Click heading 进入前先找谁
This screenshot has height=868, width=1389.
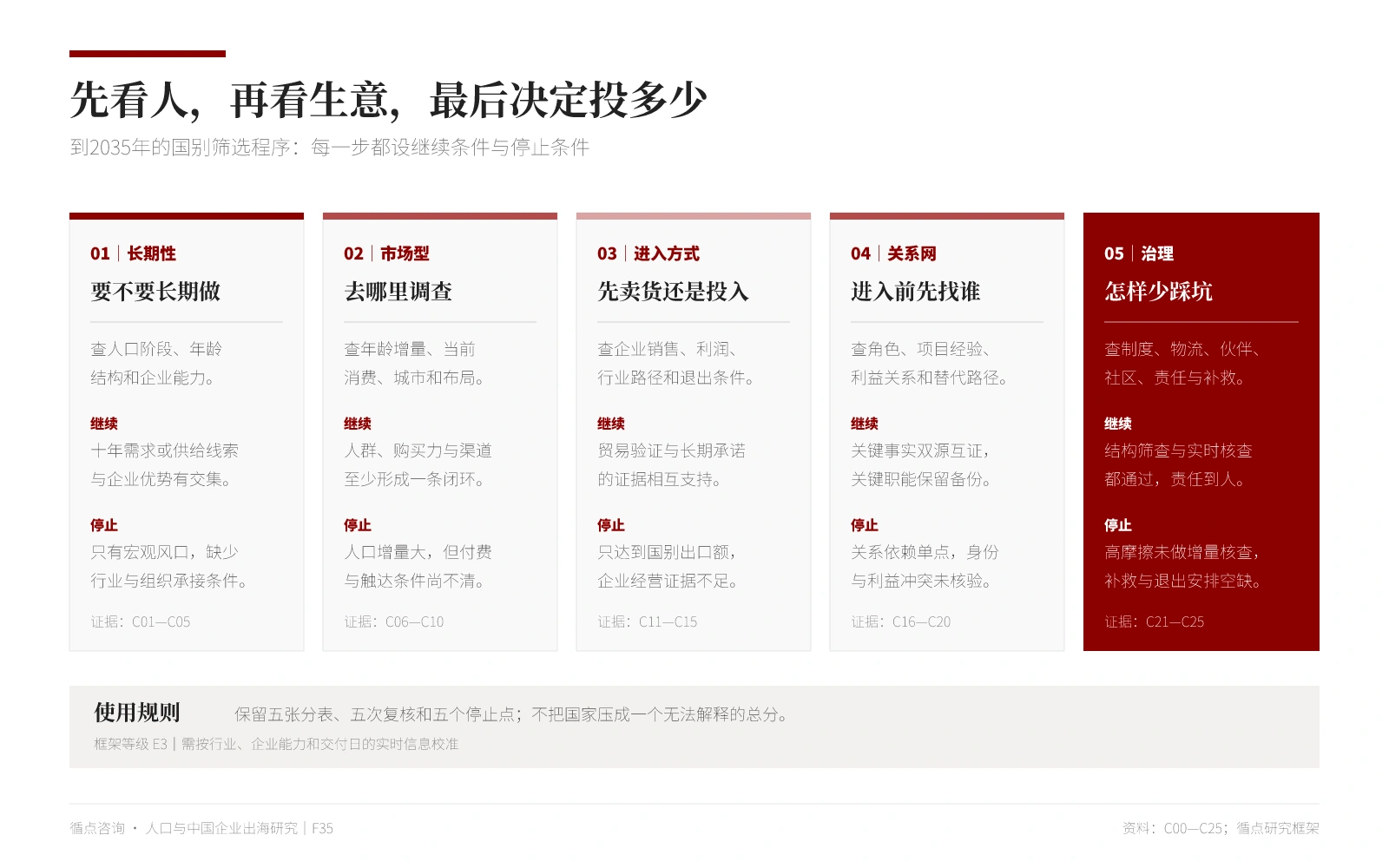click(x=916, y=292)
